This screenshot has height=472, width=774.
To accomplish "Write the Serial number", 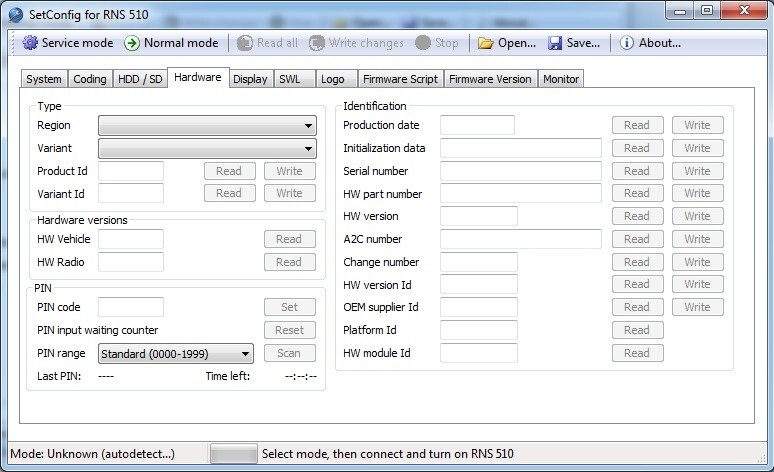I will pyautogui.click(x=697, y=171).
